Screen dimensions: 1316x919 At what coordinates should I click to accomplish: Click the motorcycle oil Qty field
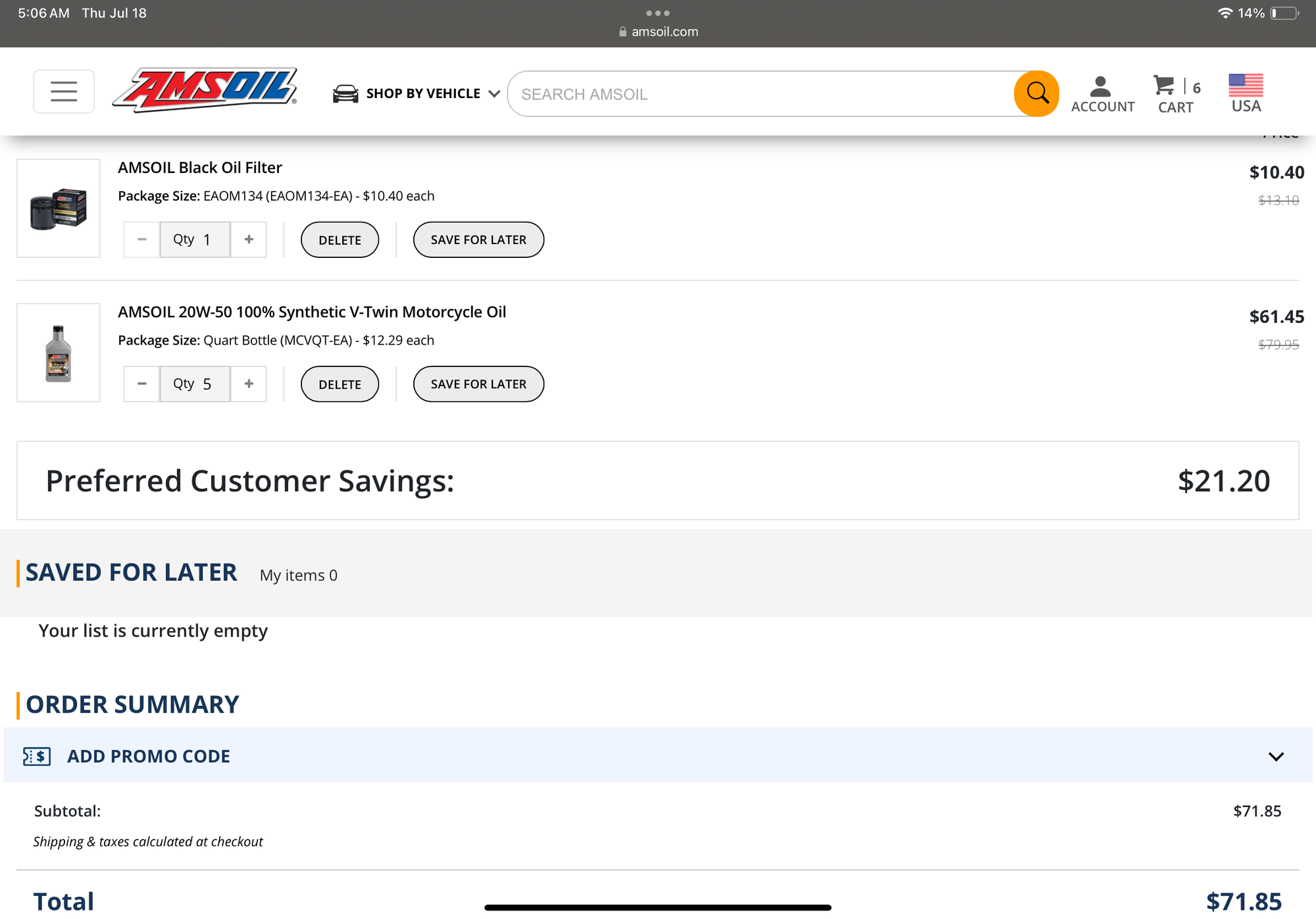(195, 384)
